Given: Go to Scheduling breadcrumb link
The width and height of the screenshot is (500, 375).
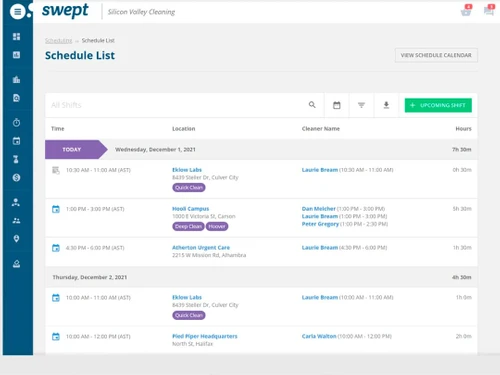Looking at the screenshot, I should 59,41.
